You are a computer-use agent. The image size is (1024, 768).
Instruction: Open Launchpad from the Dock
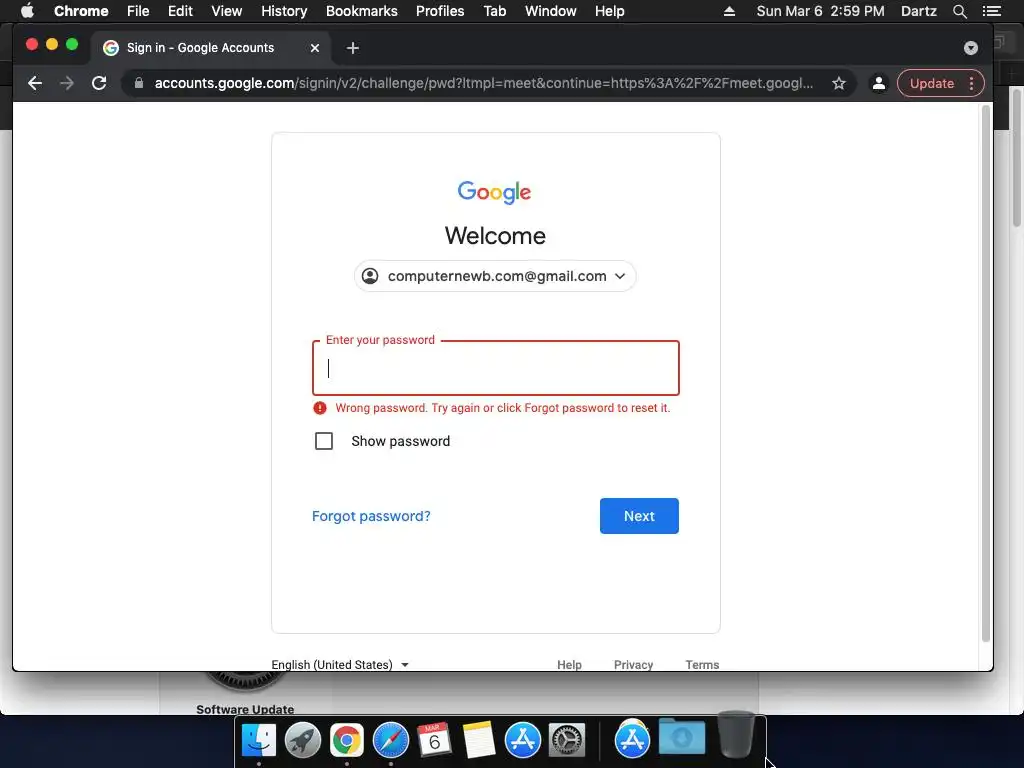tap(302, 740)
